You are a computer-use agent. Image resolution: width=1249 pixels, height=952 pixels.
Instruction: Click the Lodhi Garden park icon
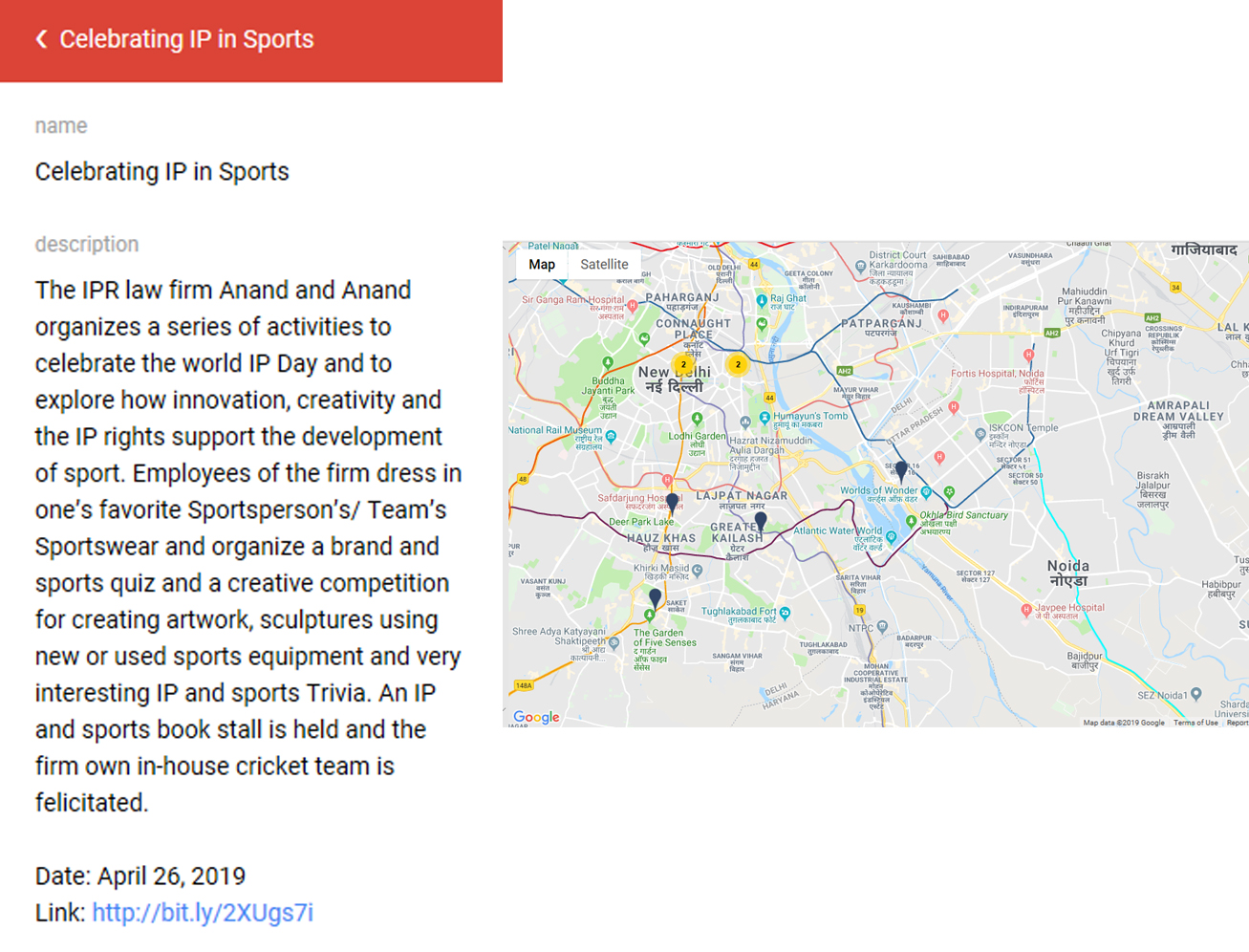pyautogui.click(x=698, y=419)
